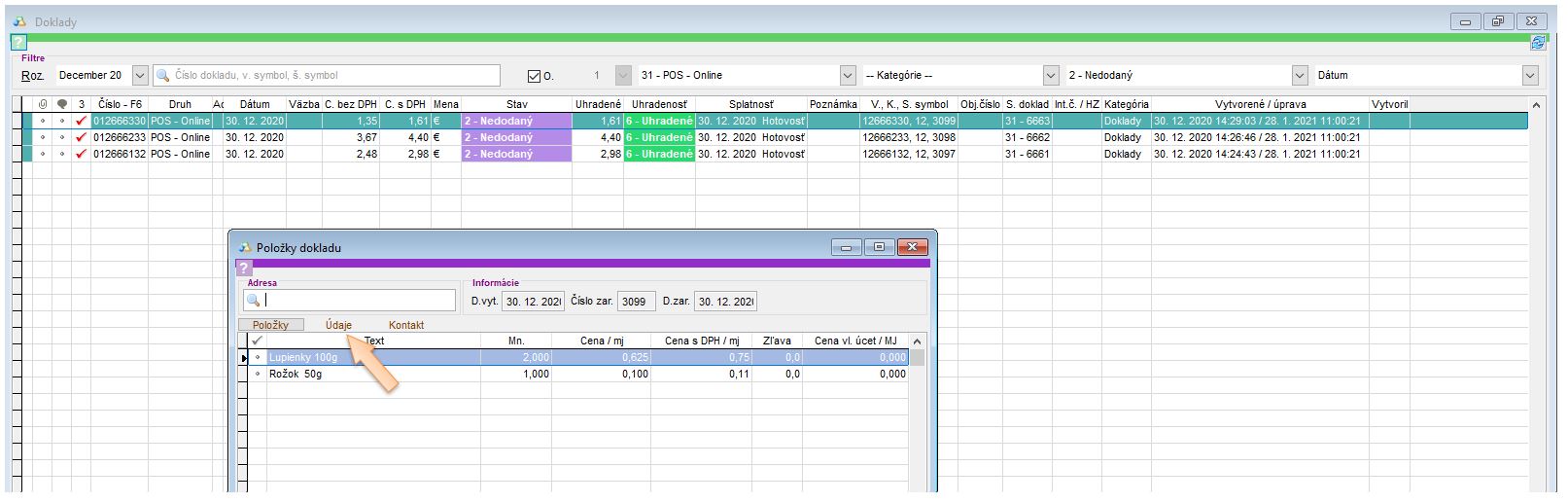Select the Položky tab
The height and width of the screenshot is (503, 1568).
coord(270,325)
